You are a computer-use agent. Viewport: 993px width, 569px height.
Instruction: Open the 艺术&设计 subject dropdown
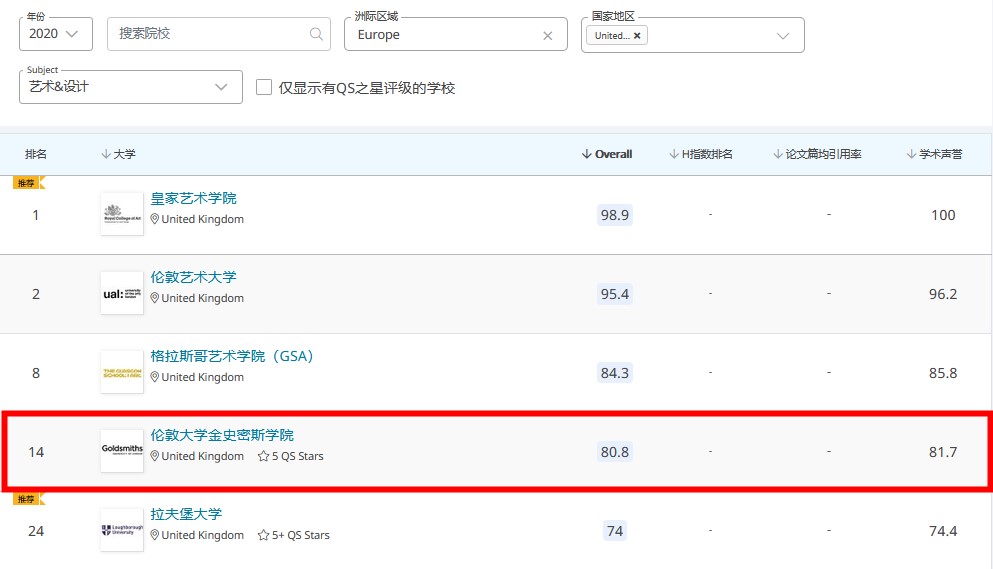click(x=130, y=87)
